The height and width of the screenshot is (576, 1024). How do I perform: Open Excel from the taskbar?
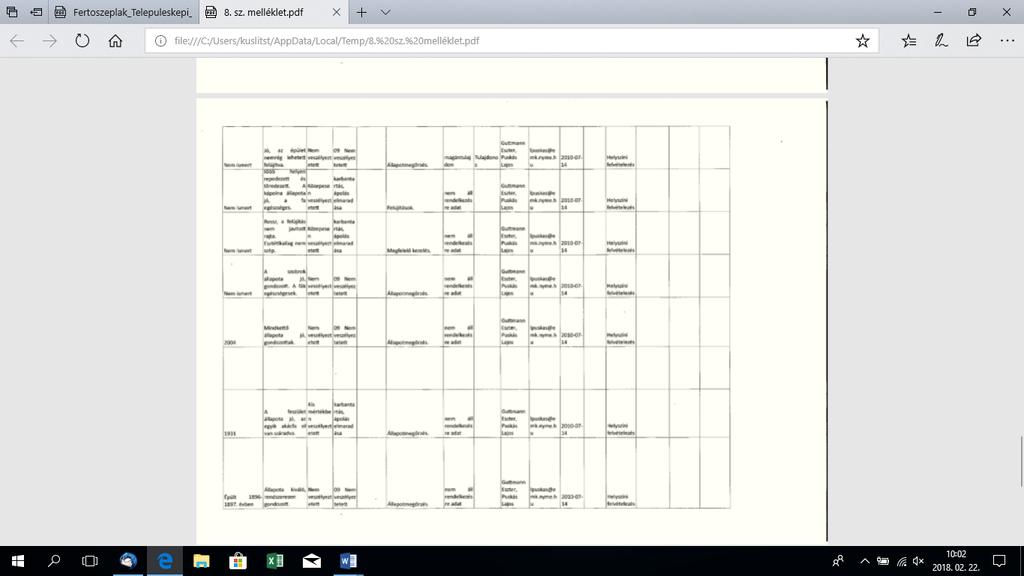point(275,561)
